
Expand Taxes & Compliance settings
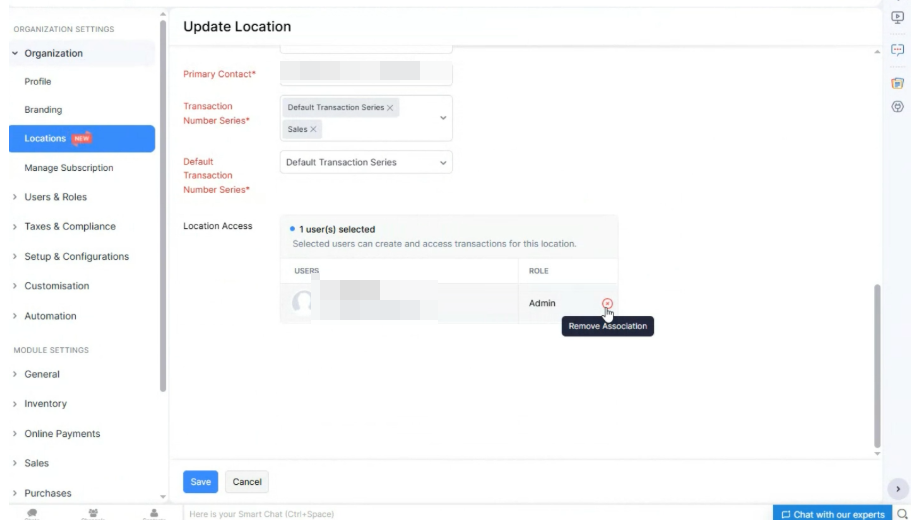tap(70, 227)
